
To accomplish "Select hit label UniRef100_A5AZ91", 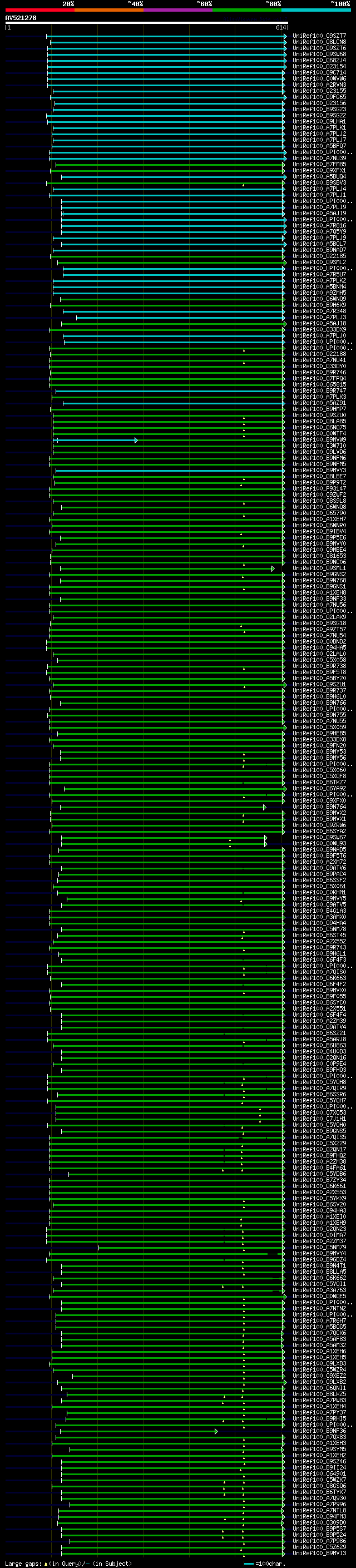I will (x=319, y=403).
